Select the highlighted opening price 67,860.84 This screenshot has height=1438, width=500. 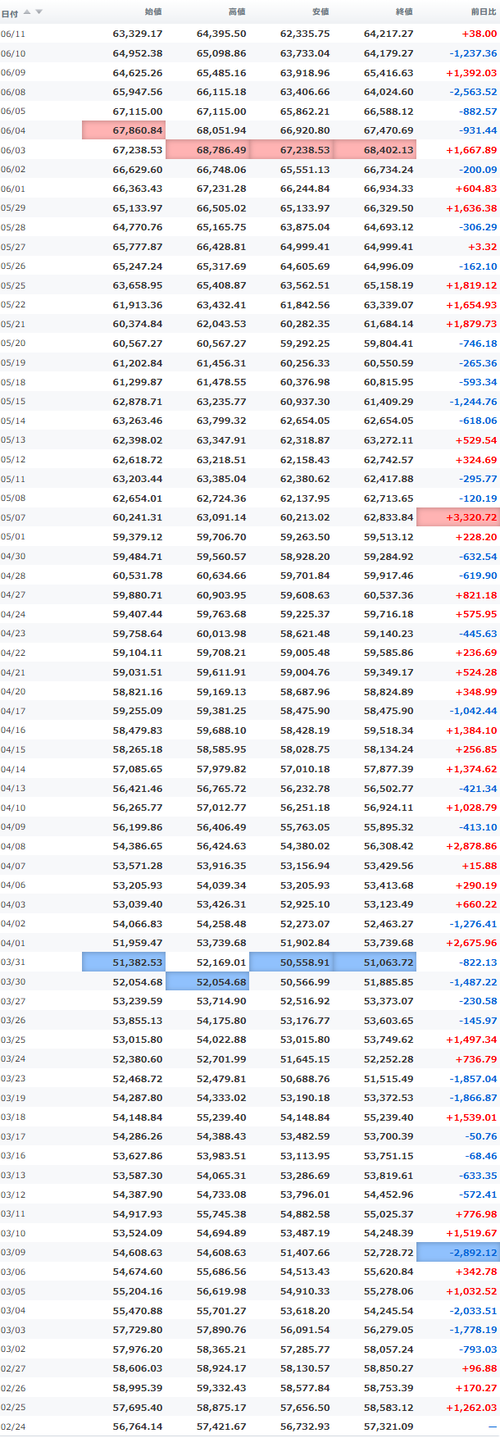click(124, 130)
